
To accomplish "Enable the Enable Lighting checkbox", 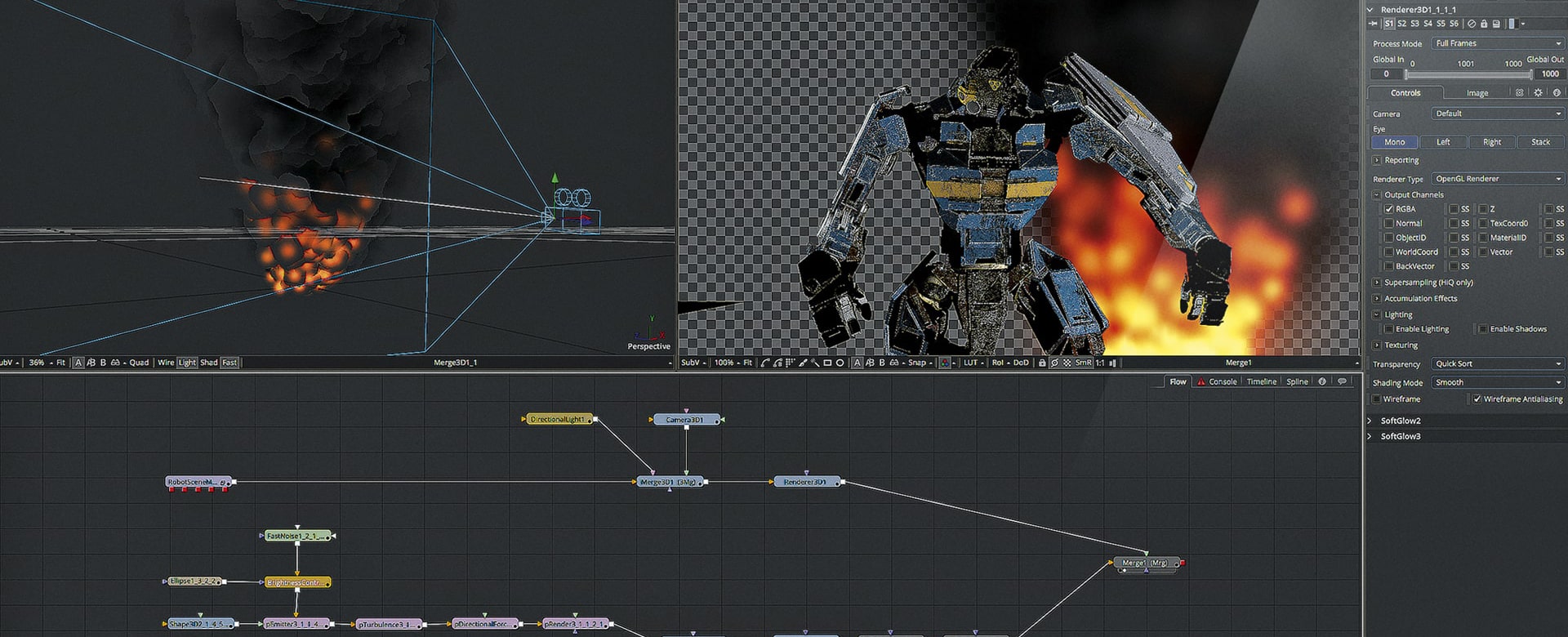I will [1389, 329].
